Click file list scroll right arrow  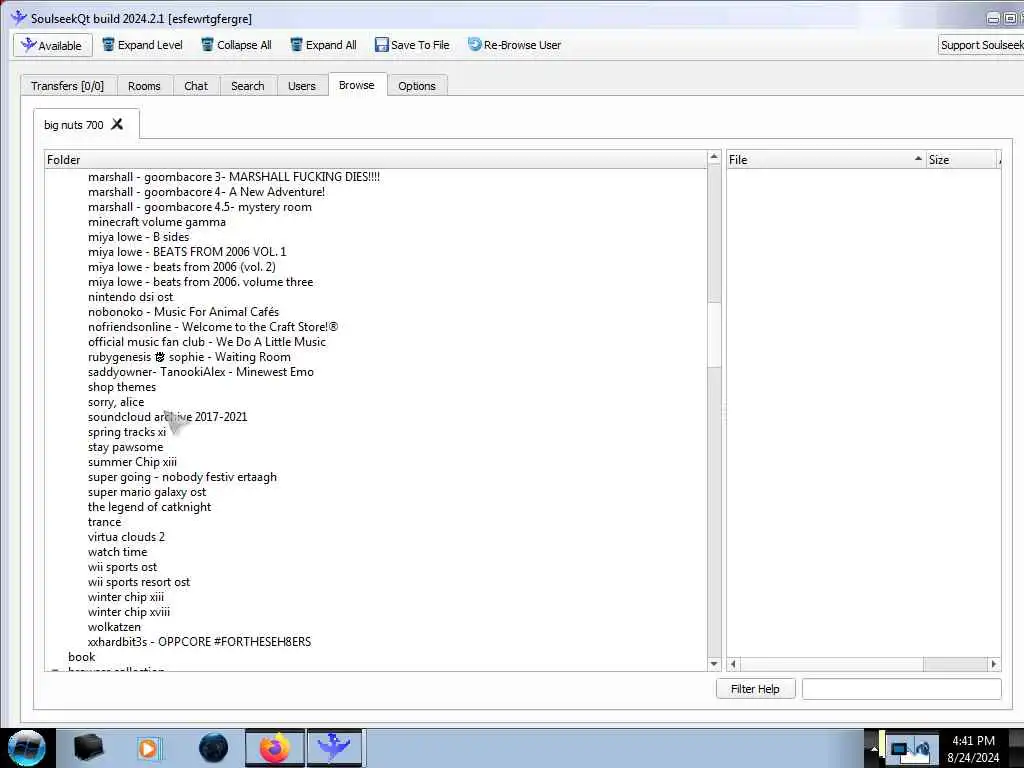(993, 664)
